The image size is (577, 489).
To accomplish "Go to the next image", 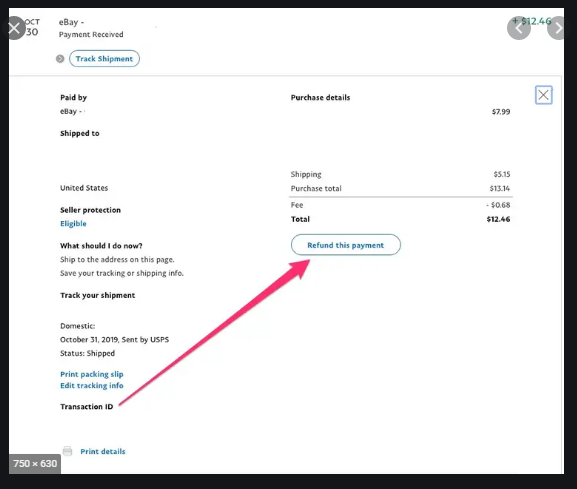I will 559,28.
